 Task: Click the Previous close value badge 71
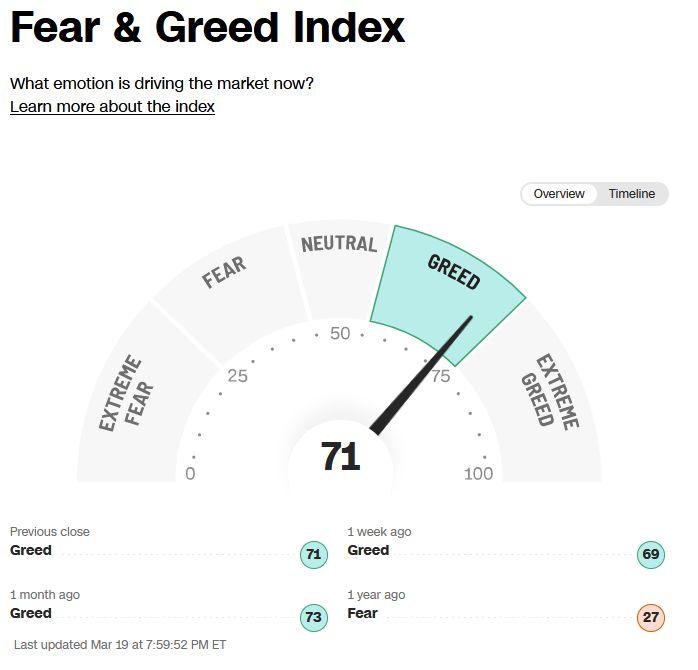pyautogui.click(x=314, y=555)
